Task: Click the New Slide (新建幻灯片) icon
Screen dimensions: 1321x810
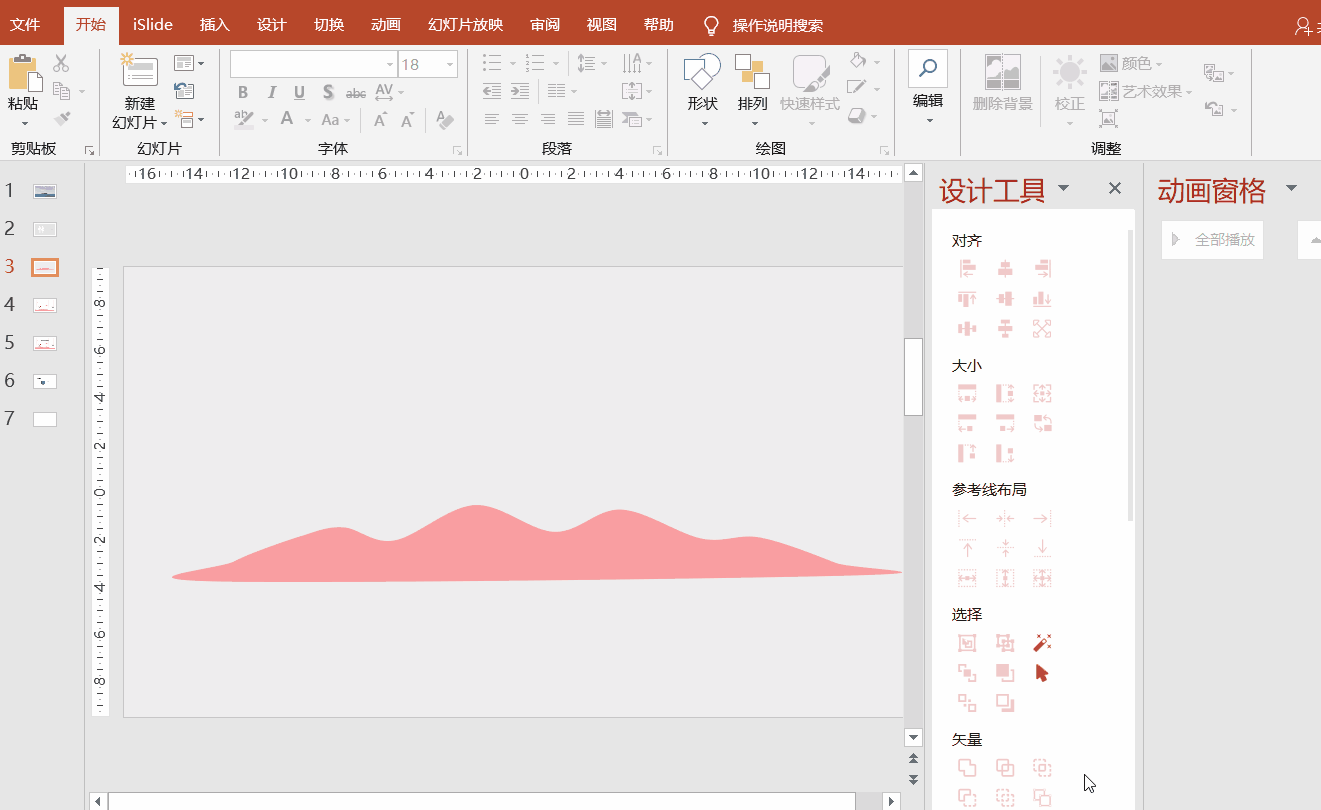Action: click(x=139, y=71)
